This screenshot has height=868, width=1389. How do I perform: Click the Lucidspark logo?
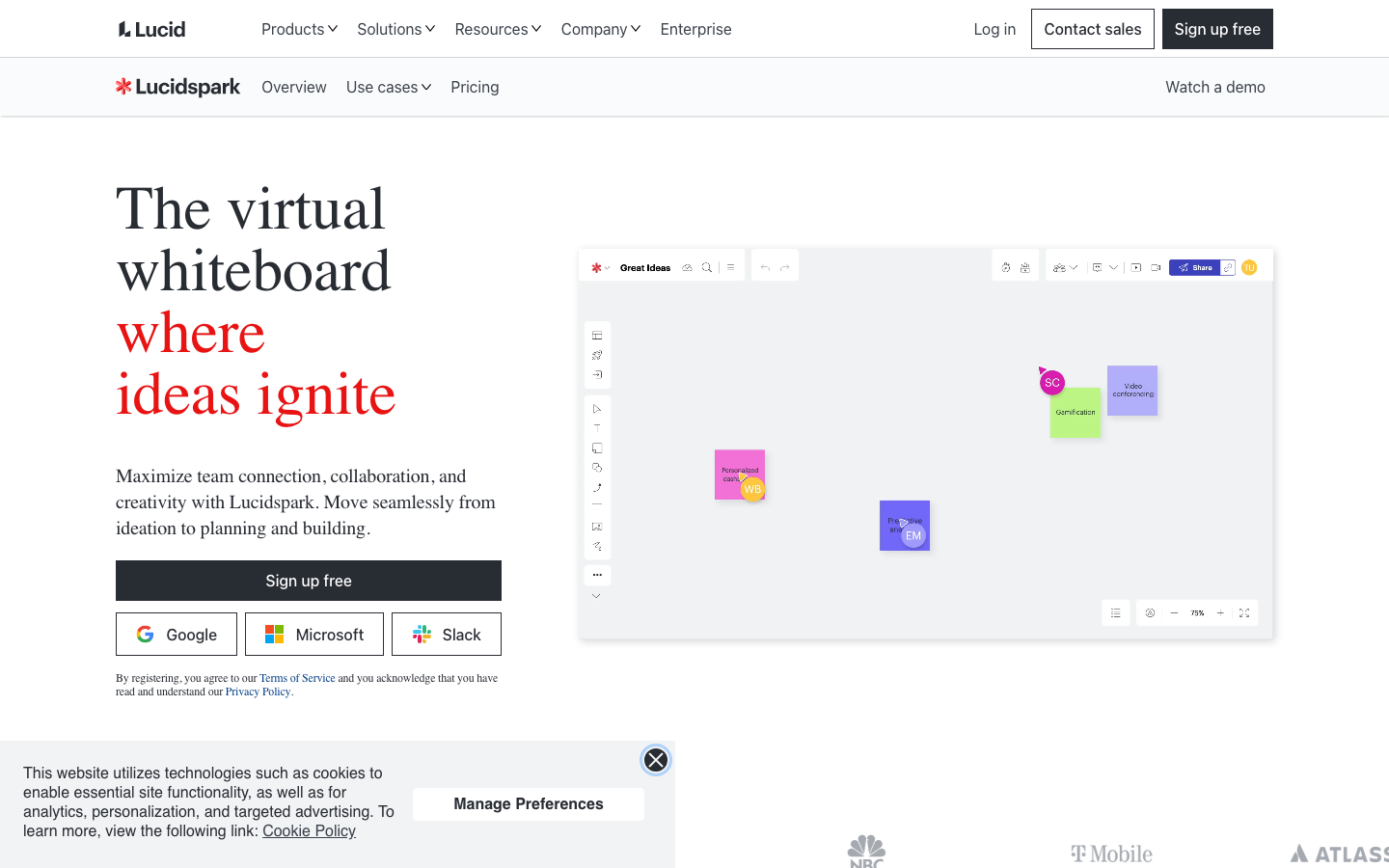point(177,87)
